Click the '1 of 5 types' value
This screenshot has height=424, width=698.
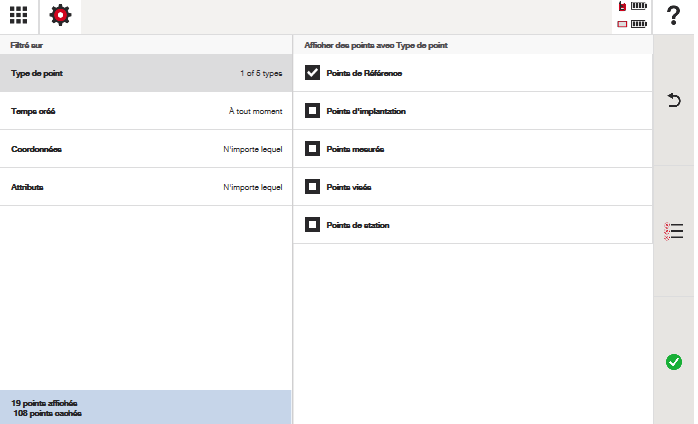(261, 73)
